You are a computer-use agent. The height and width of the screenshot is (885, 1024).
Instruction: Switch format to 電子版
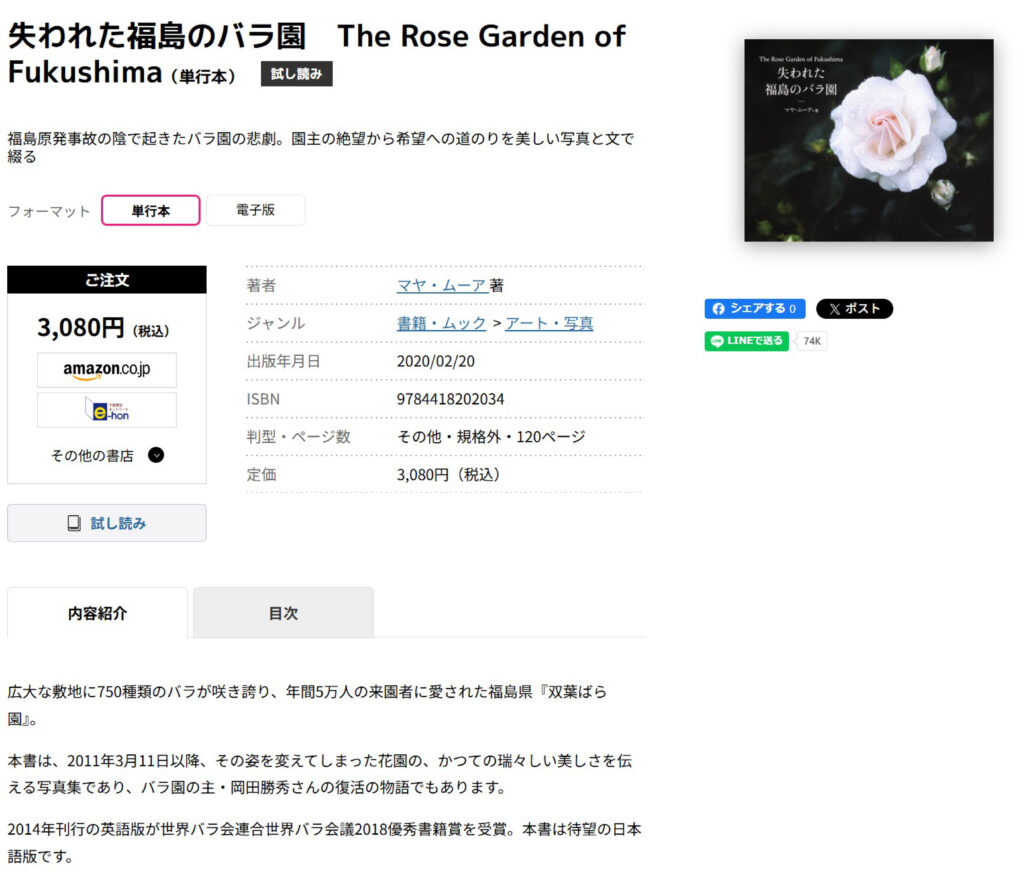point(255,210)
